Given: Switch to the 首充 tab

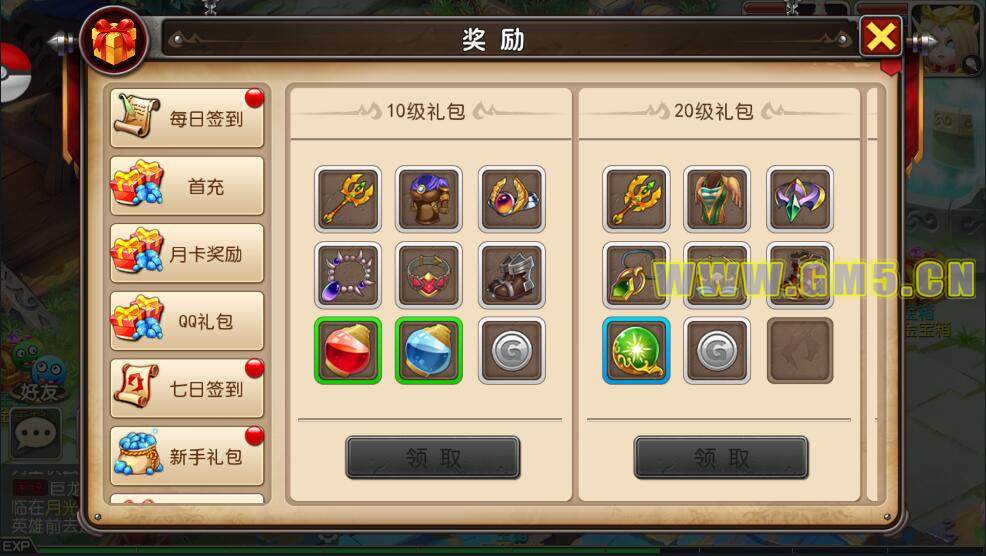Looking at the screenshot, I should coord(187,186).
